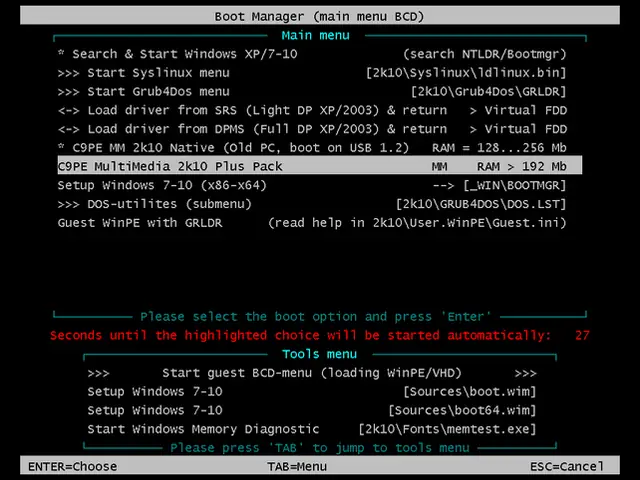
Task: Open DOS-utilites (submenu) entry
Action: (320, 204)
